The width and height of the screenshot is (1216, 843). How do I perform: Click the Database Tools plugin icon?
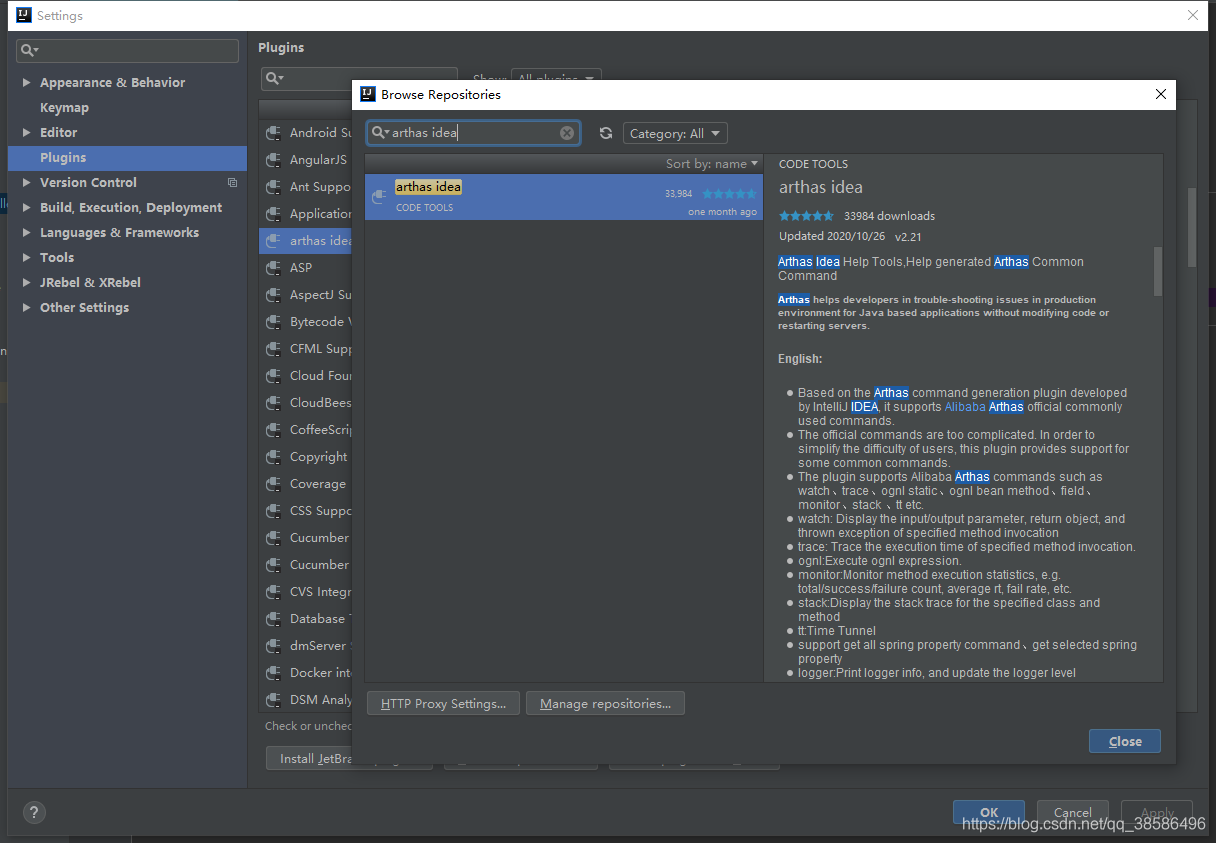pos(272,619)
